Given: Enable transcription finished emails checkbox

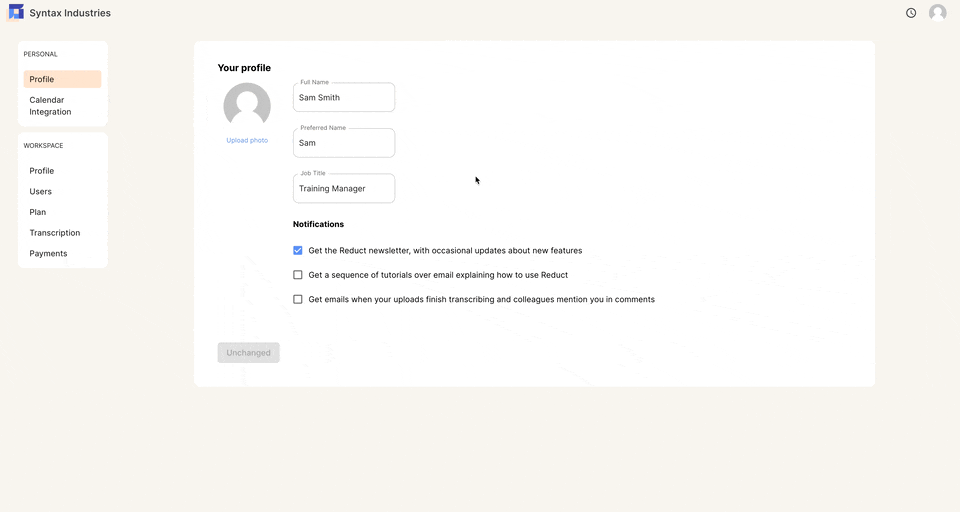Looking at the screenshot, I should coord(298,299).
